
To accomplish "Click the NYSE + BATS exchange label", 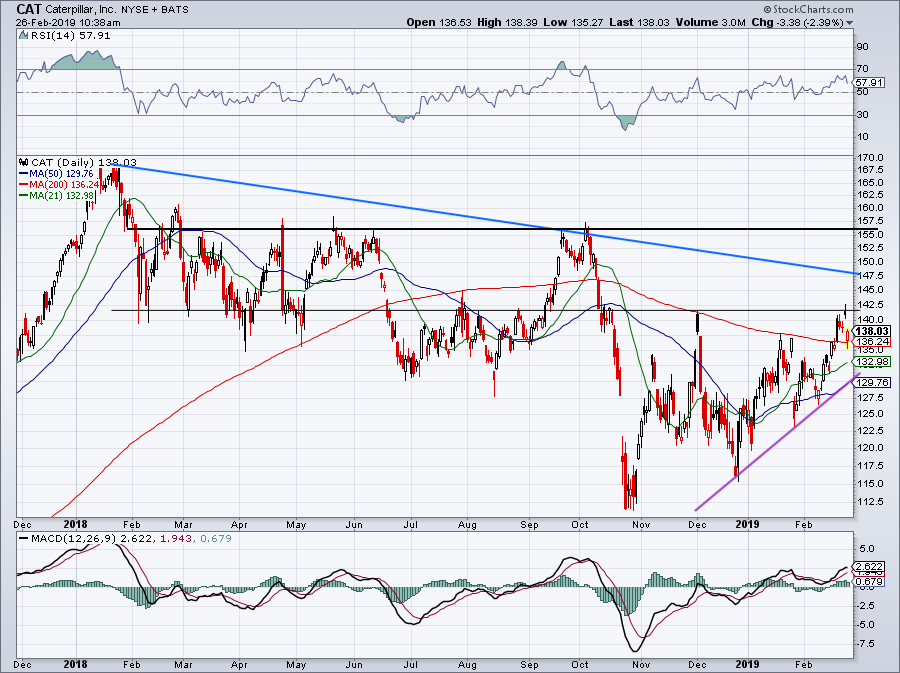I will coord(154,10).
